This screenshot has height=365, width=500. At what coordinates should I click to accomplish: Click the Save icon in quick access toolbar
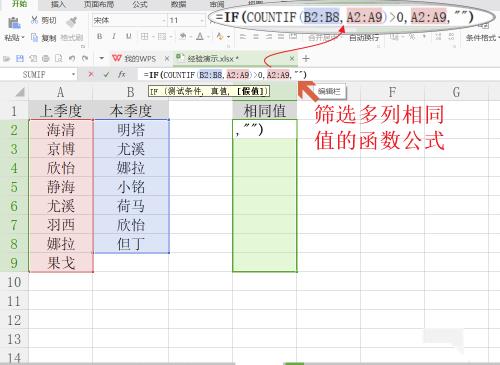coord(20,59)
